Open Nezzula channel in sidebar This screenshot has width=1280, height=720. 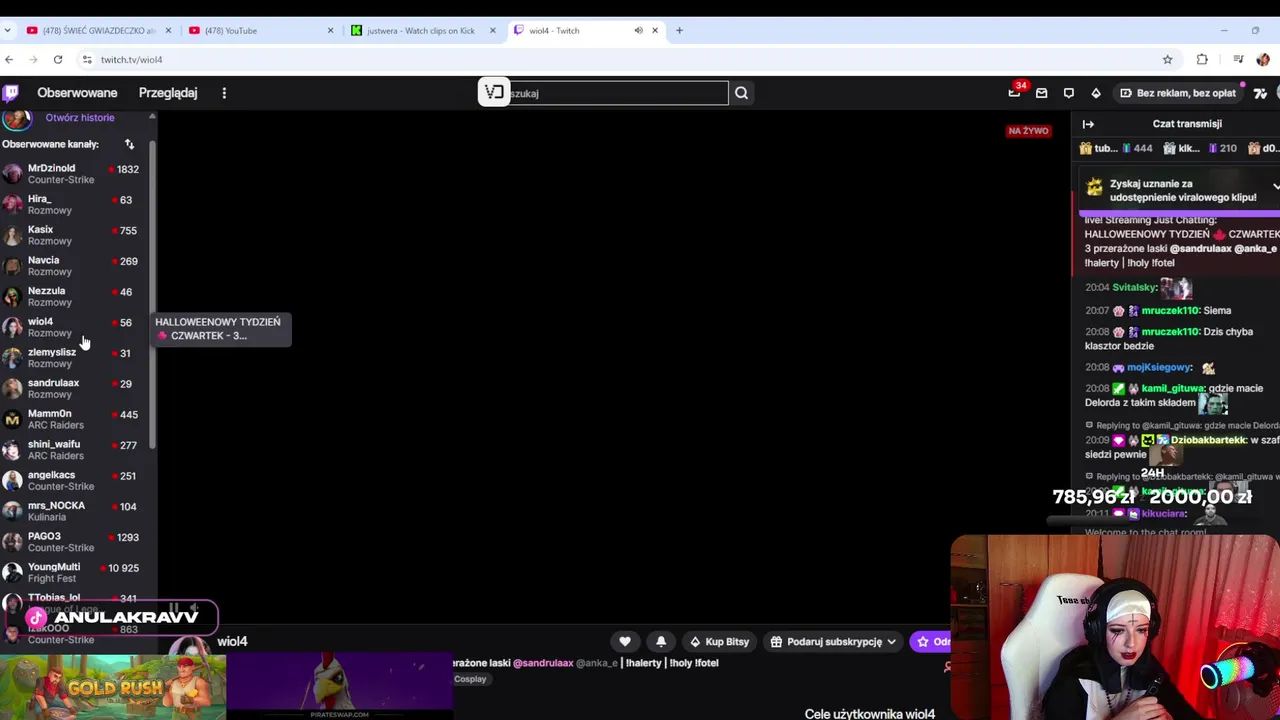point(75,296)
